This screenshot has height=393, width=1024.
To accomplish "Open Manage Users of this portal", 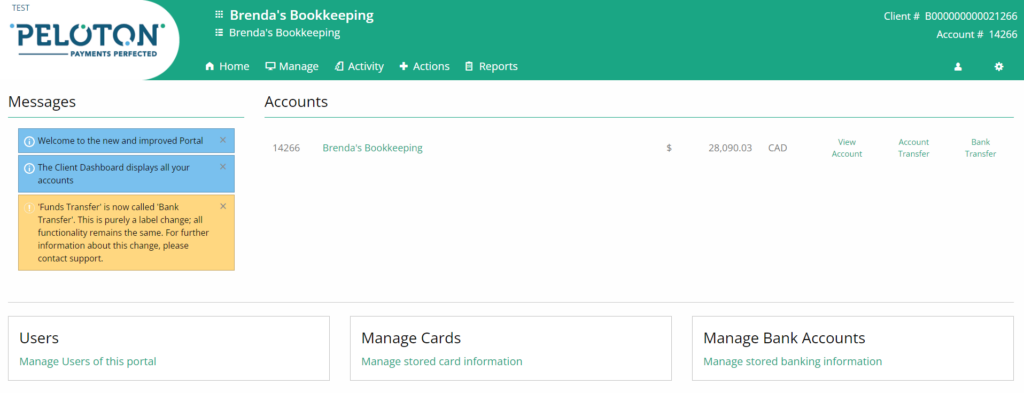I will tap(88, 361).
